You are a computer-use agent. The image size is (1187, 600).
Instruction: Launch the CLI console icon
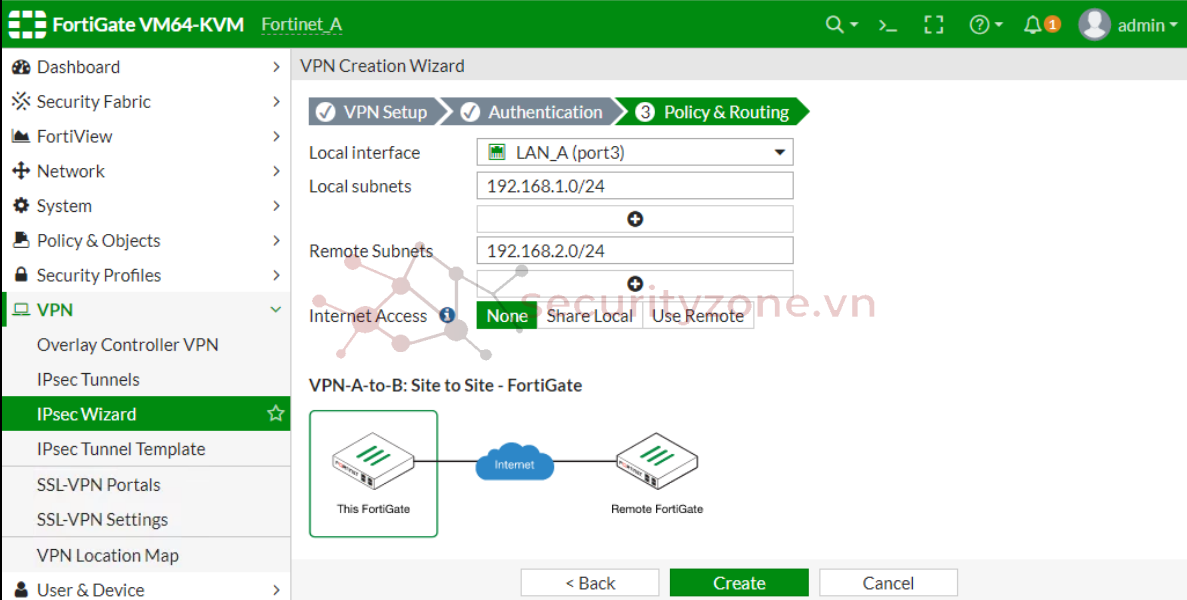pos(888,25)
